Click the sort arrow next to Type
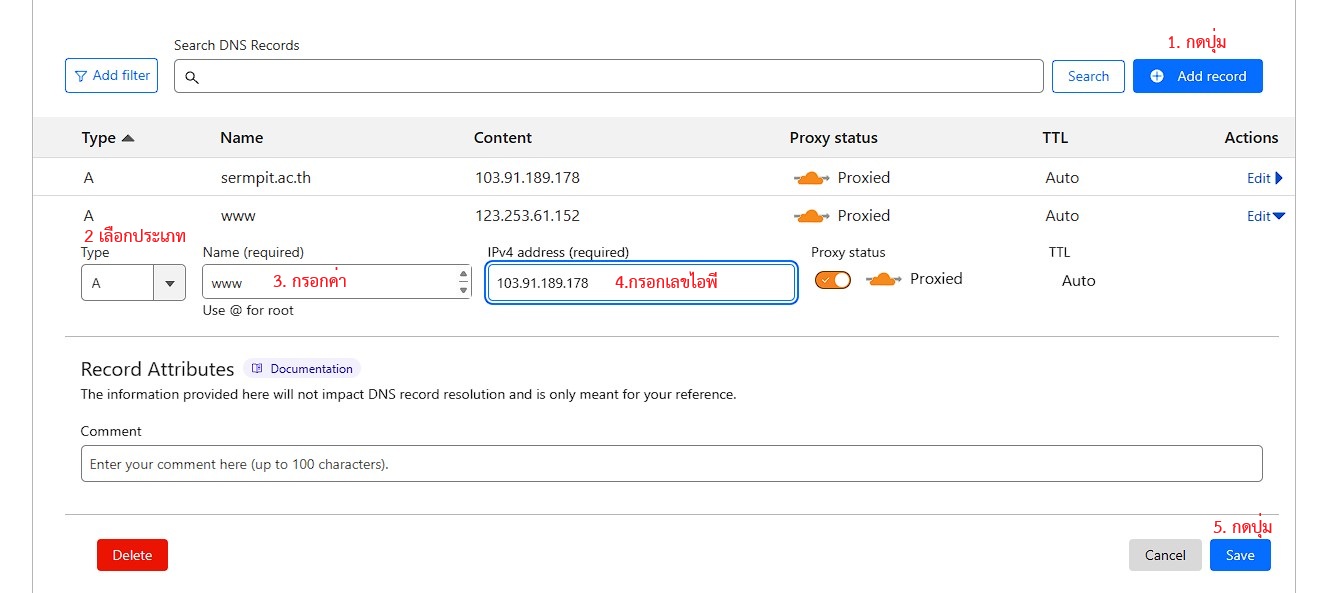Image resolution: width=1317 pixels, height=593 pixels. [127, 138]
